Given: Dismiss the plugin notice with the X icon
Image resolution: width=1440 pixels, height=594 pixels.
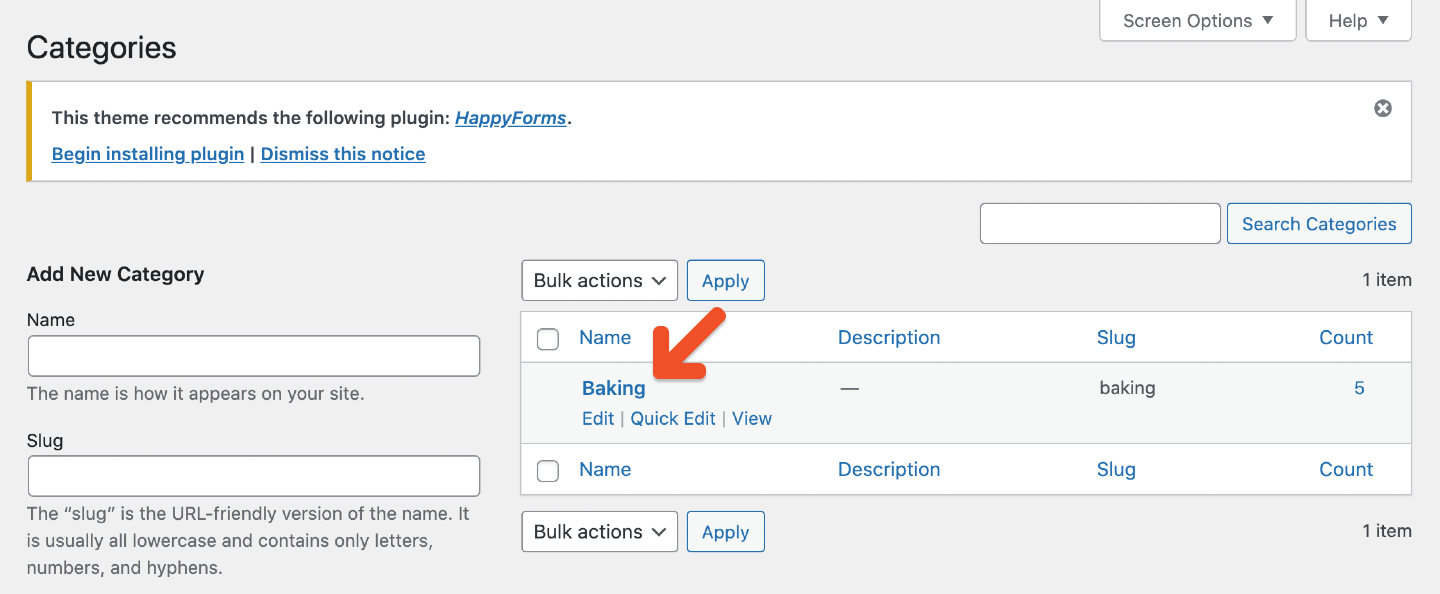Looking at the screenshot, I should point(1382,108).
